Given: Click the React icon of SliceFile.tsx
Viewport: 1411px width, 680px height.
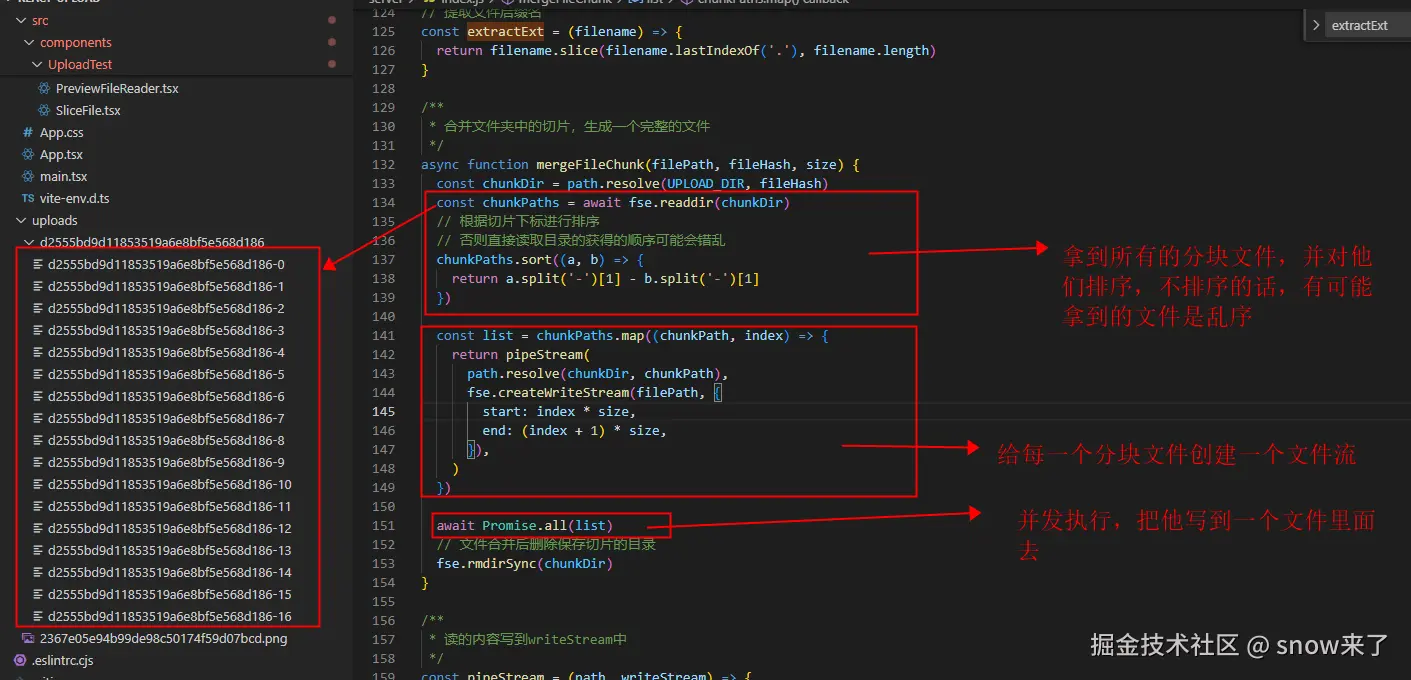Looking at the screenshot, I should [x=44, y=110].
